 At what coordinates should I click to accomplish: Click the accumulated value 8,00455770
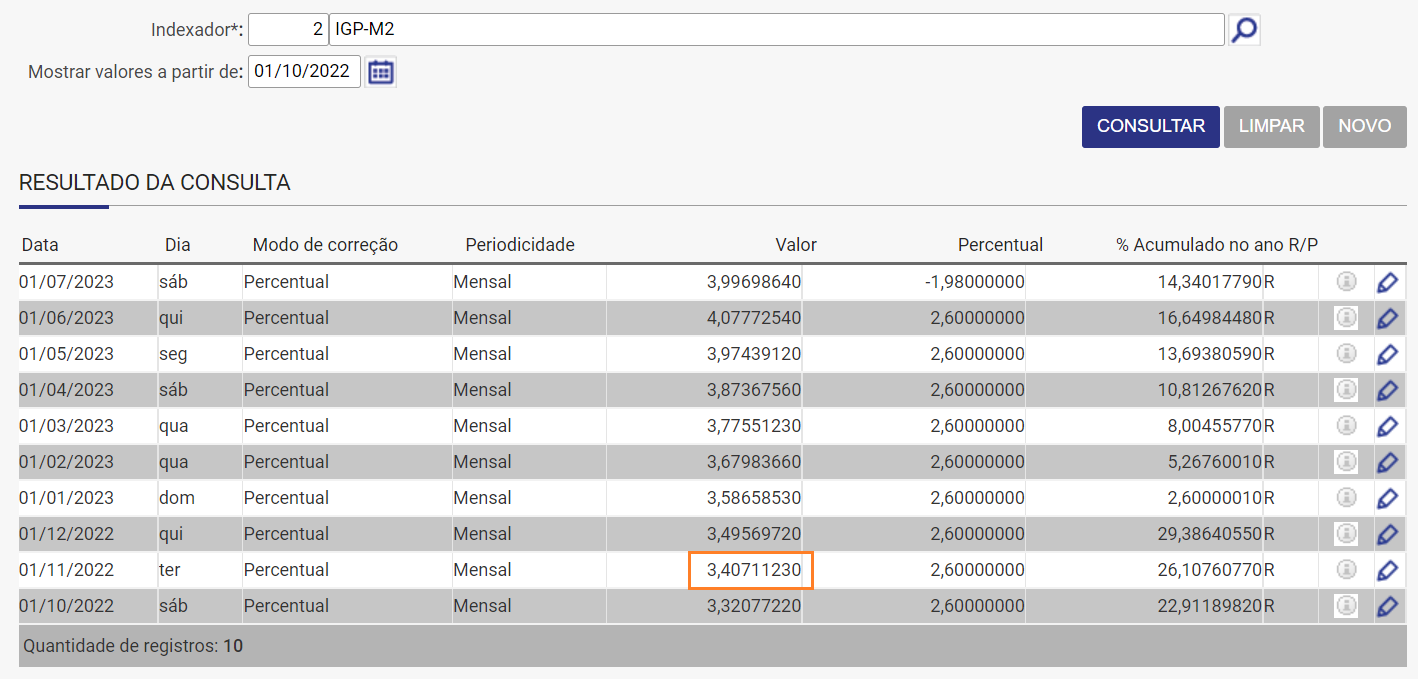(x=1215, y=426)
